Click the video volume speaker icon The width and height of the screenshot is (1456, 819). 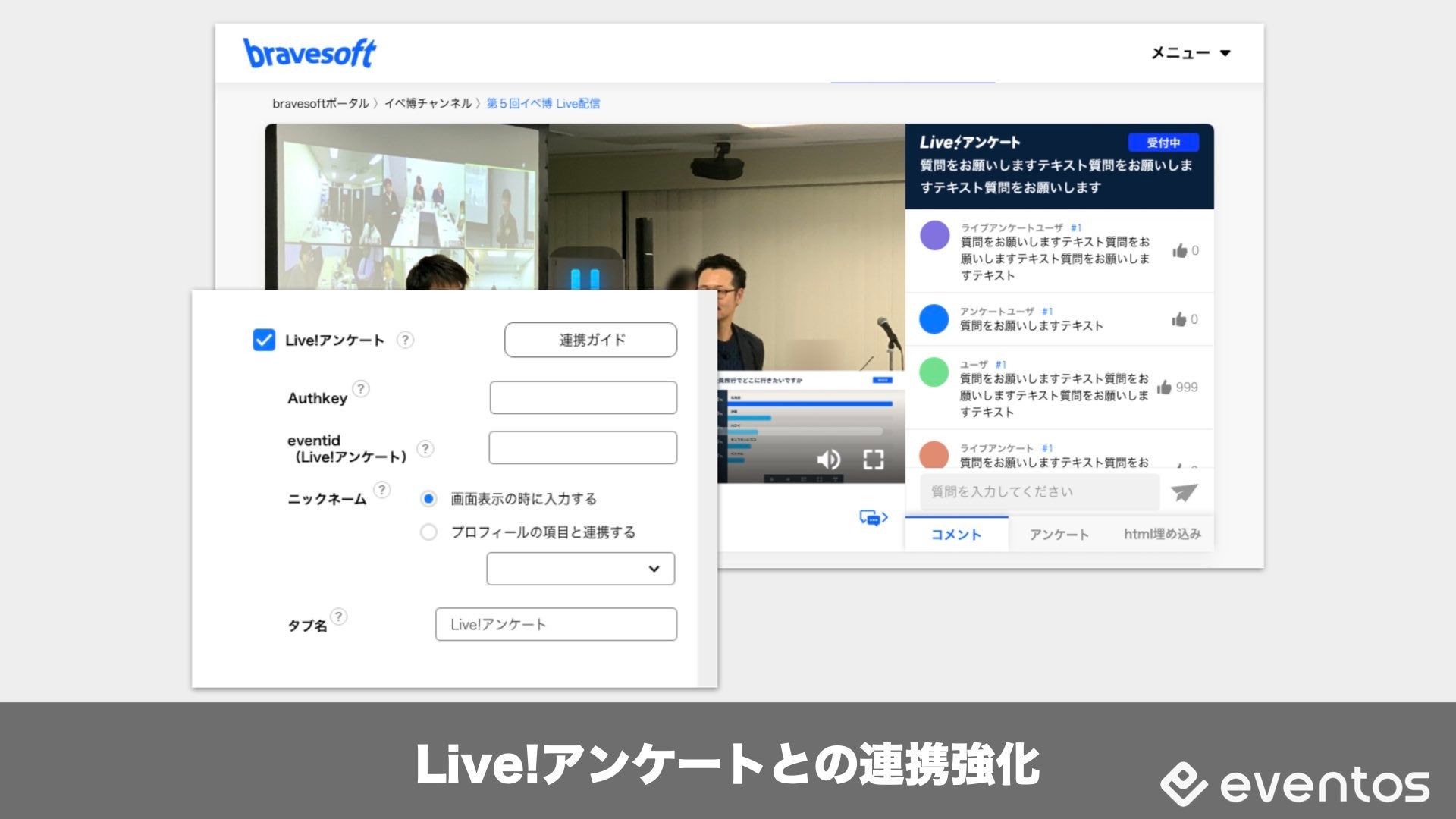[x=827, y=460]
